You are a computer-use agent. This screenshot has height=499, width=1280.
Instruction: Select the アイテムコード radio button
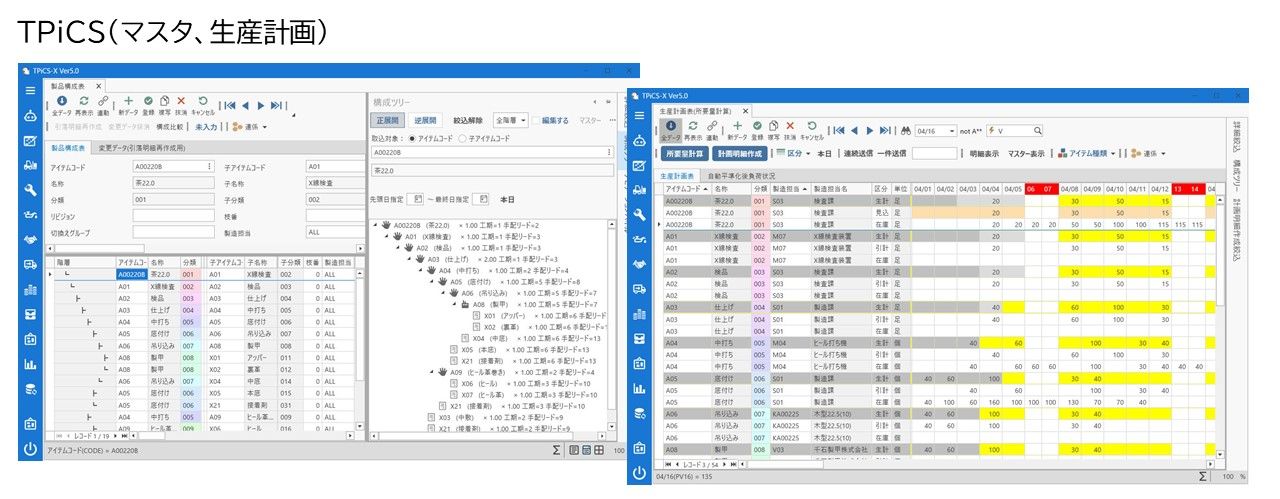coord(411,137)
